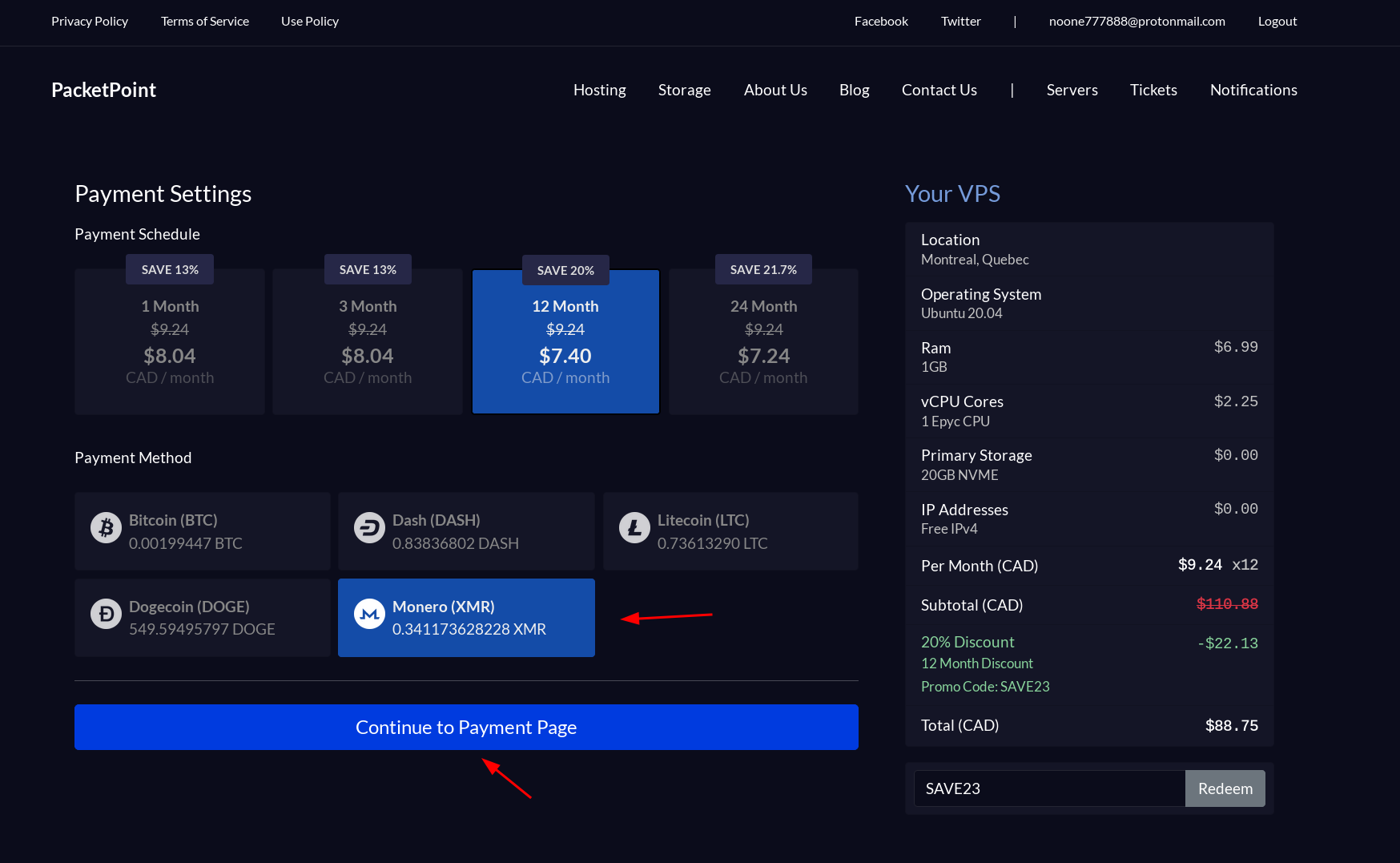Click the Promo Code: SAVE23 text
Viewport: 1400px width, 863px height.
[985, 687]
